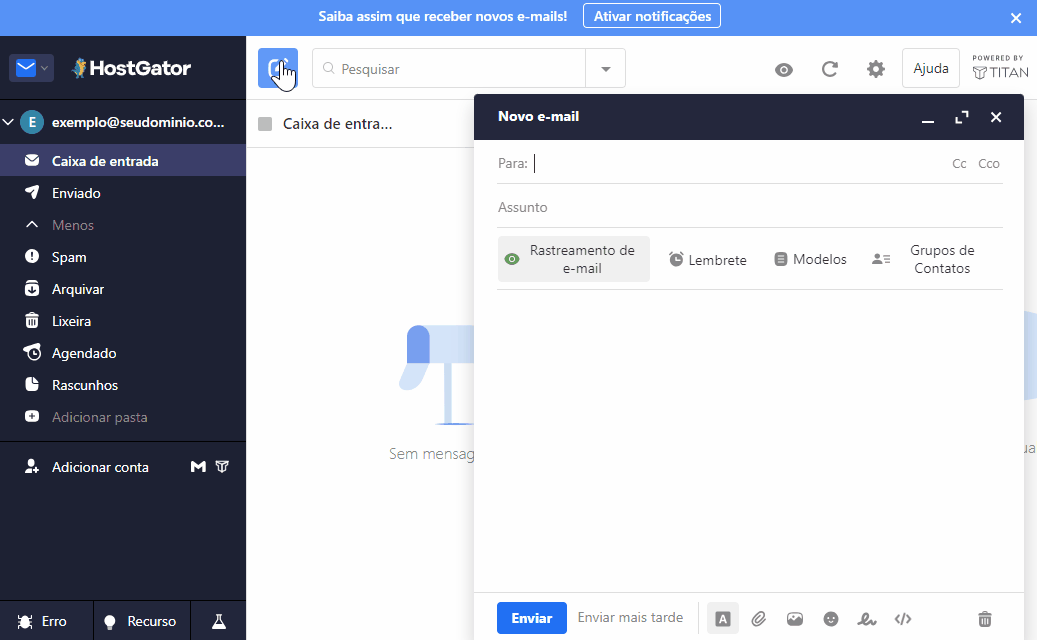Click the lab flask icon

click(x=219, y=621)
